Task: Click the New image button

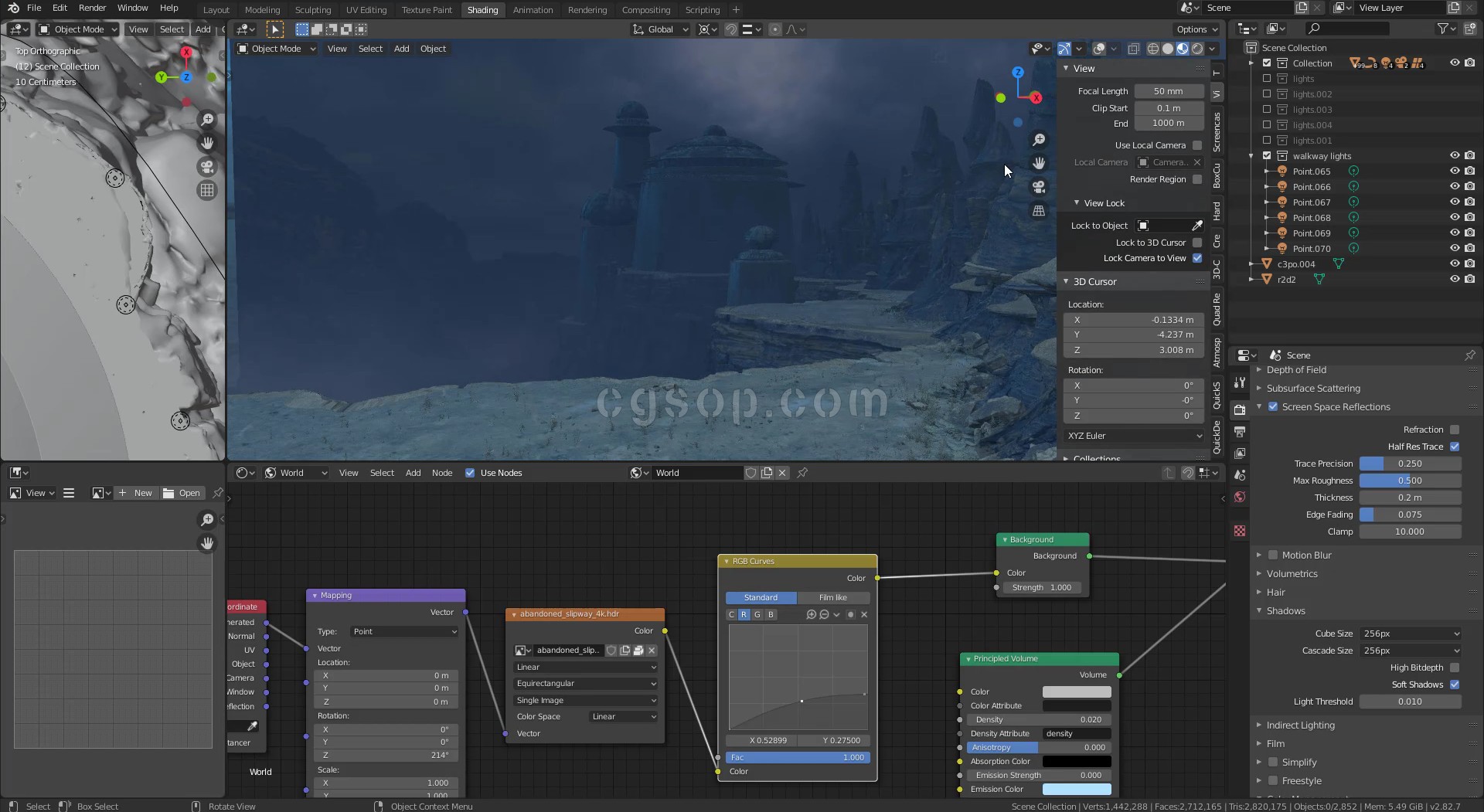Action: tap(136, 493)
